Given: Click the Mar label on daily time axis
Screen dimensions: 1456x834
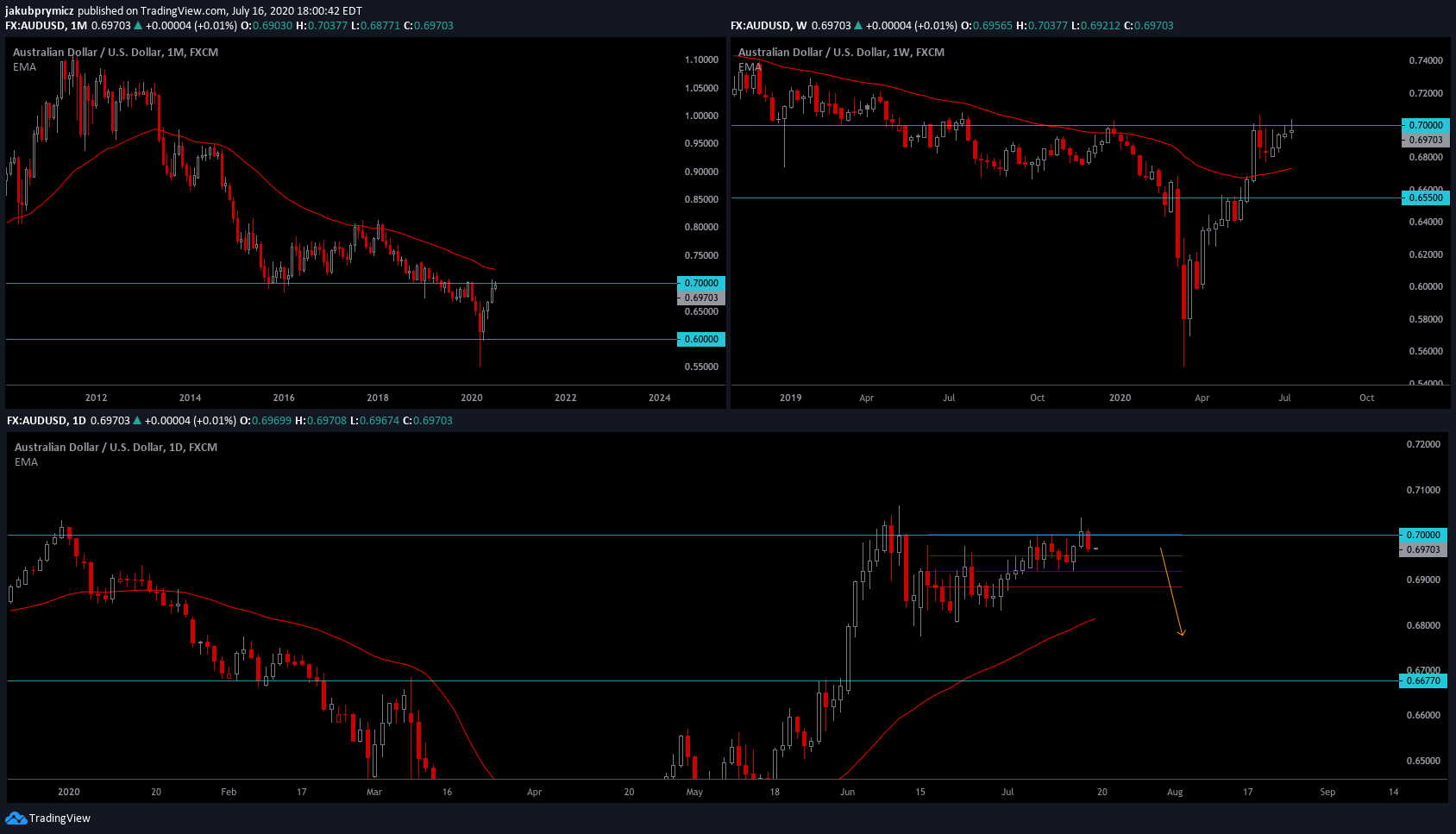Looking at the screenshot, I should point(374,792).
